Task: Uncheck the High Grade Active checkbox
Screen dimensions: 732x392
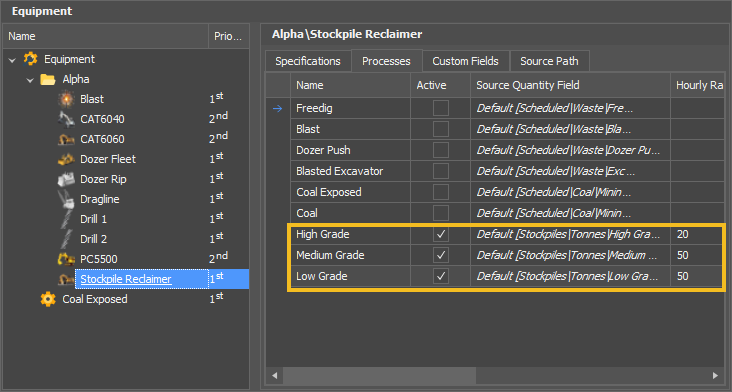Action: 441,234
